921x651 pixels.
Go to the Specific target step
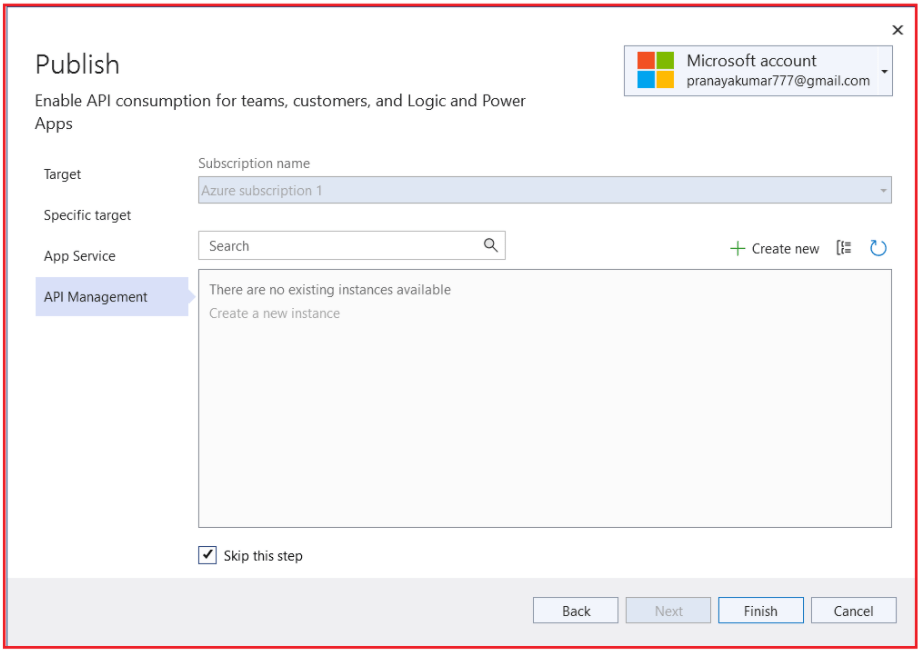click(87, 215)
